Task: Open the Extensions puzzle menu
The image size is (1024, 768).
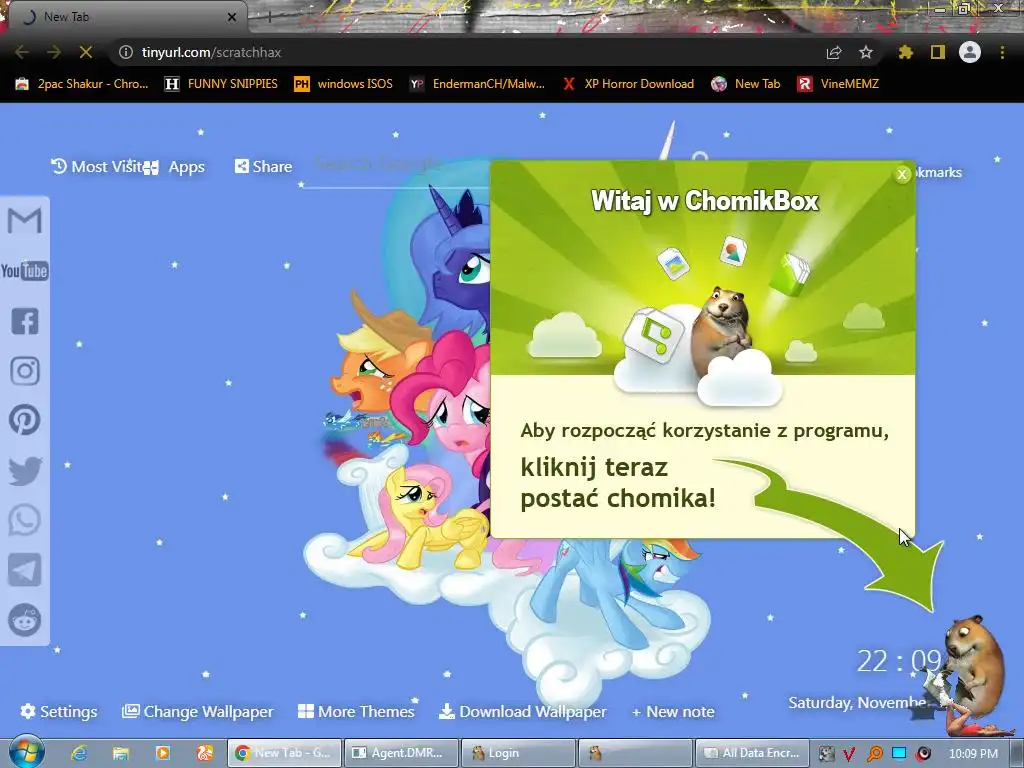Action: [906, 52]
